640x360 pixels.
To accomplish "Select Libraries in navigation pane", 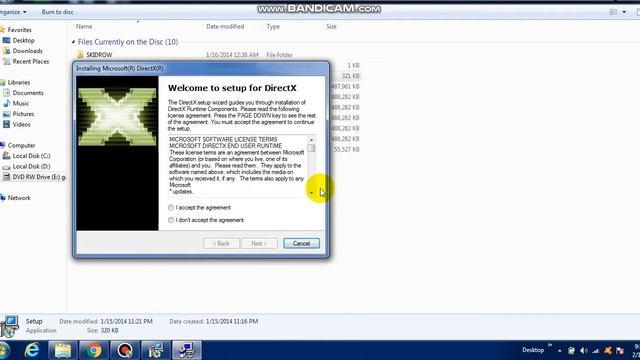I will tap(19, 82).
